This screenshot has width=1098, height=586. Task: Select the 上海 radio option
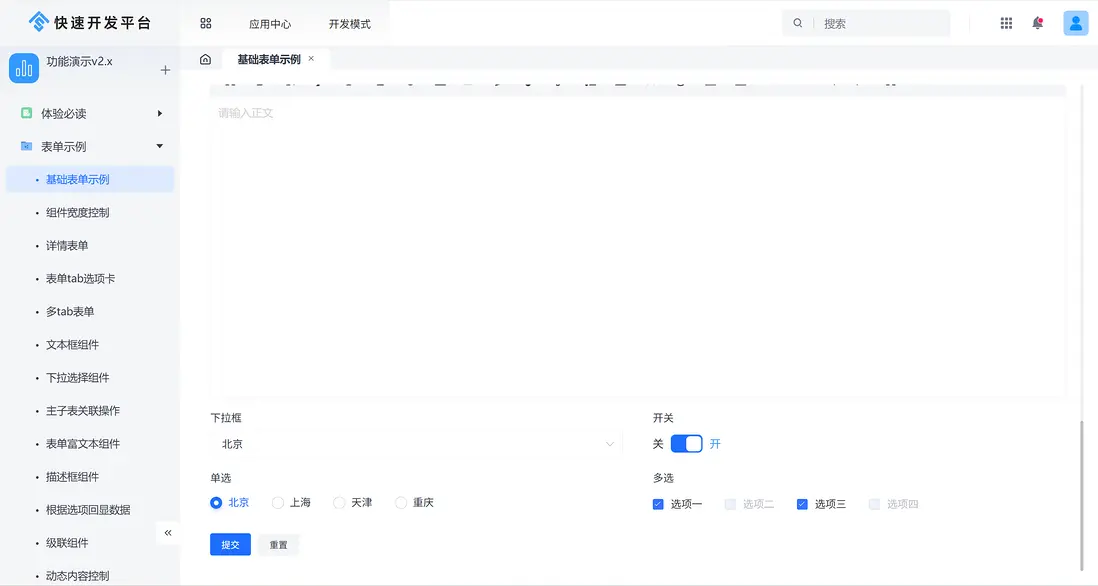277,502
